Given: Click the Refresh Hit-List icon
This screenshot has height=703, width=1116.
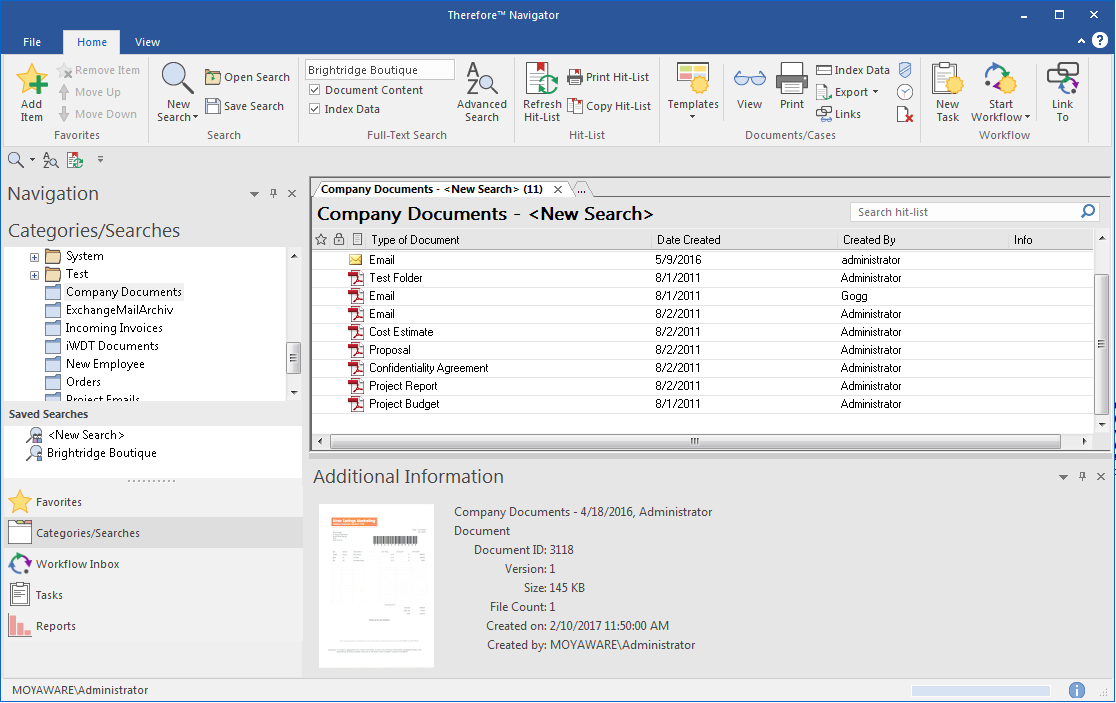Looking at the screenshot, I should tap(542, 80).
